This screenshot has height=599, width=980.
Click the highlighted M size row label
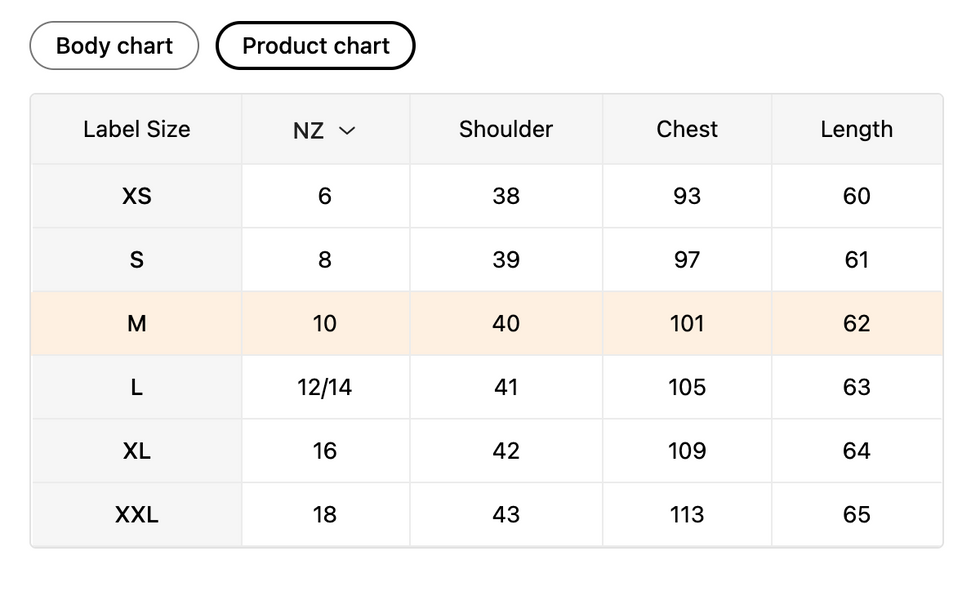point(136,323)
